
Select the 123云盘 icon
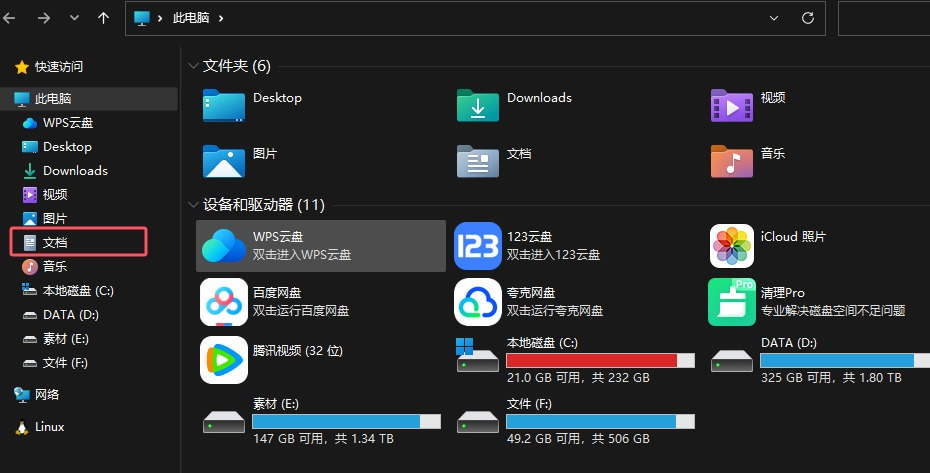point(477,246)
